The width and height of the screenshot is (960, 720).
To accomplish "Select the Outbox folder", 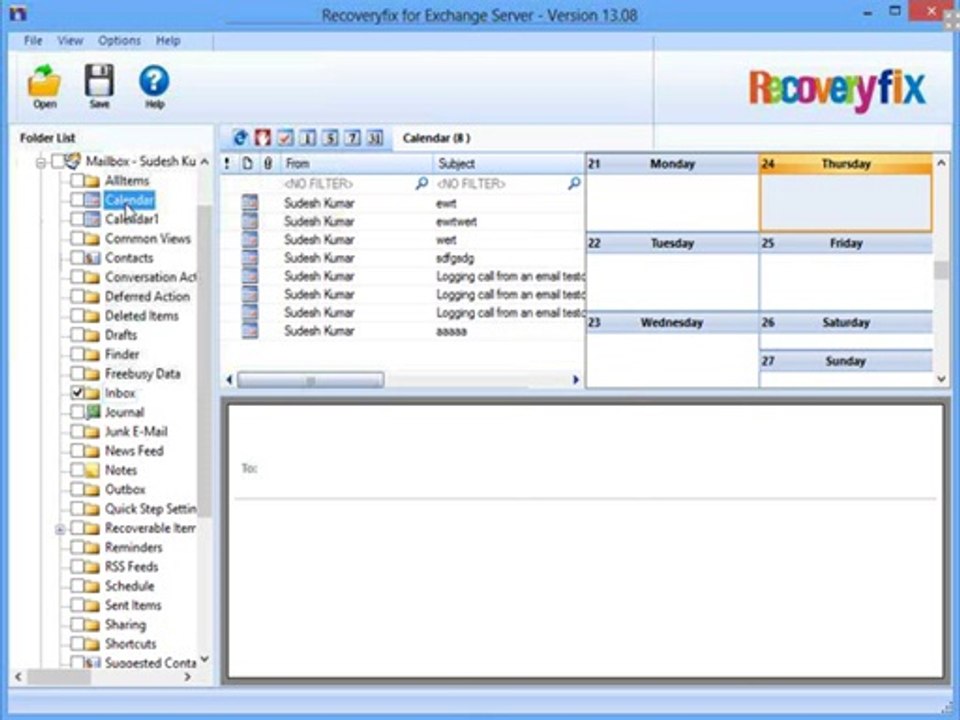I will pos(125,489).
